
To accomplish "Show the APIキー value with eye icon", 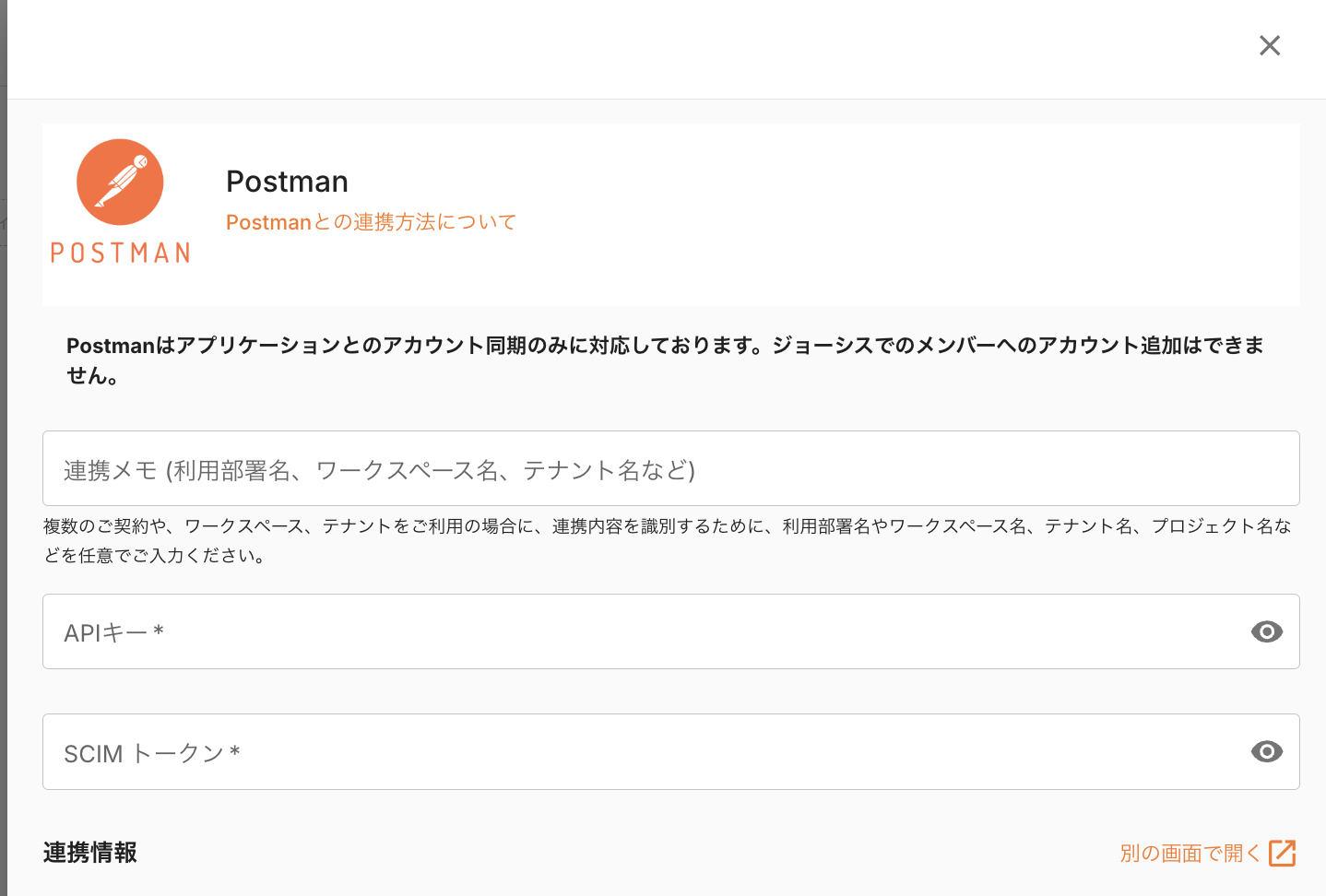I will click(x=1266, y=632).
